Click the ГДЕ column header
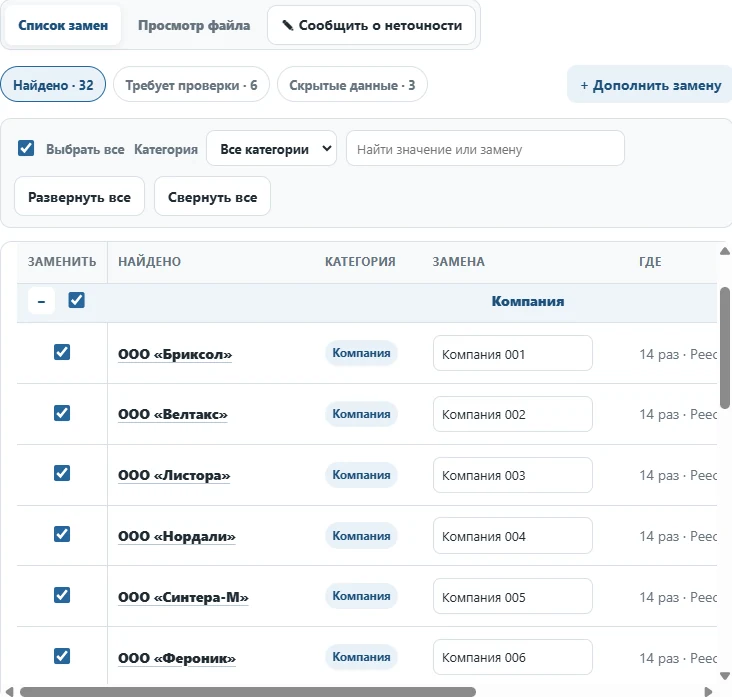Image resolution: width=732 pixels, height=697 pixels. (650, 261)
